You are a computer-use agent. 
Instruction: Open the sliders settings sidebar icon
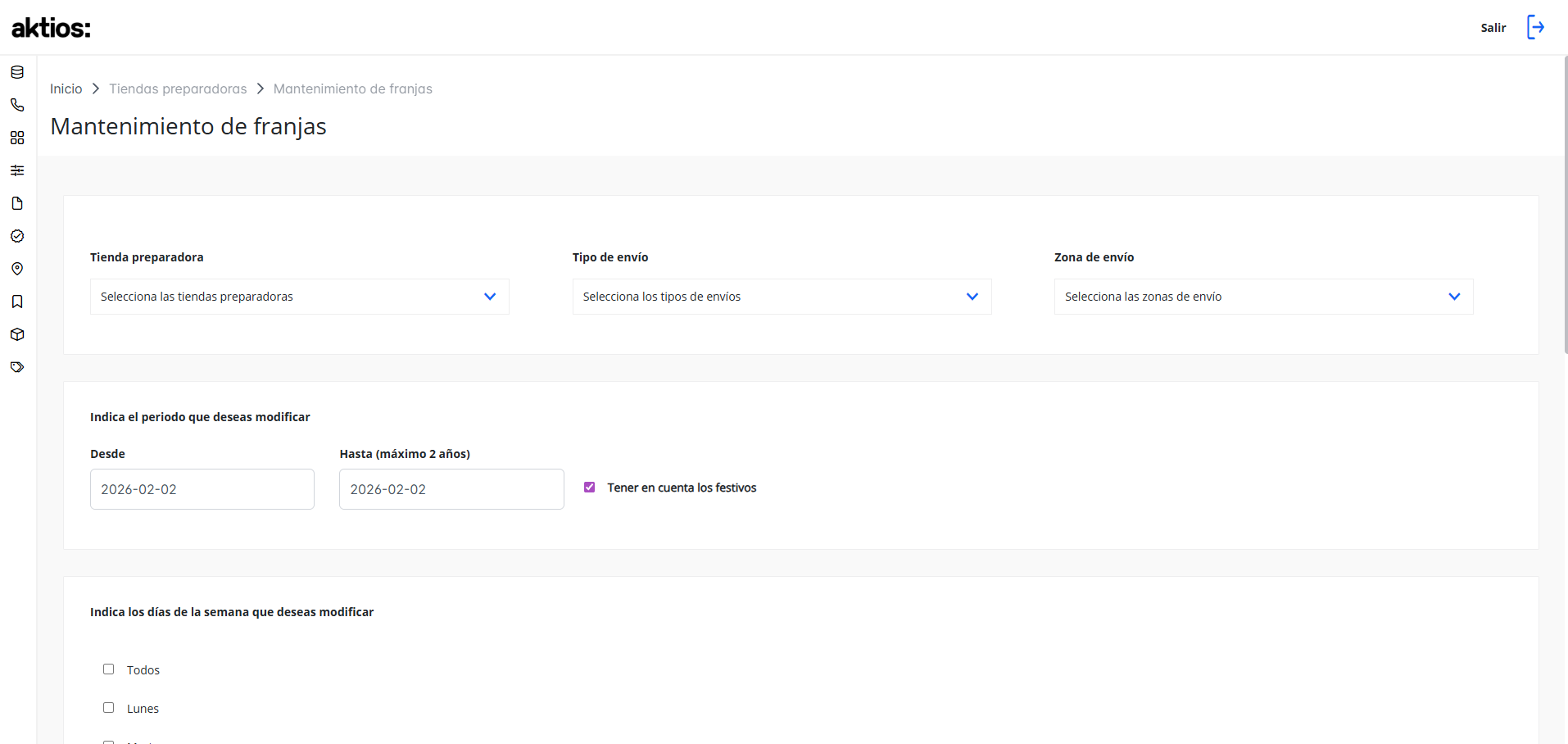17,170
